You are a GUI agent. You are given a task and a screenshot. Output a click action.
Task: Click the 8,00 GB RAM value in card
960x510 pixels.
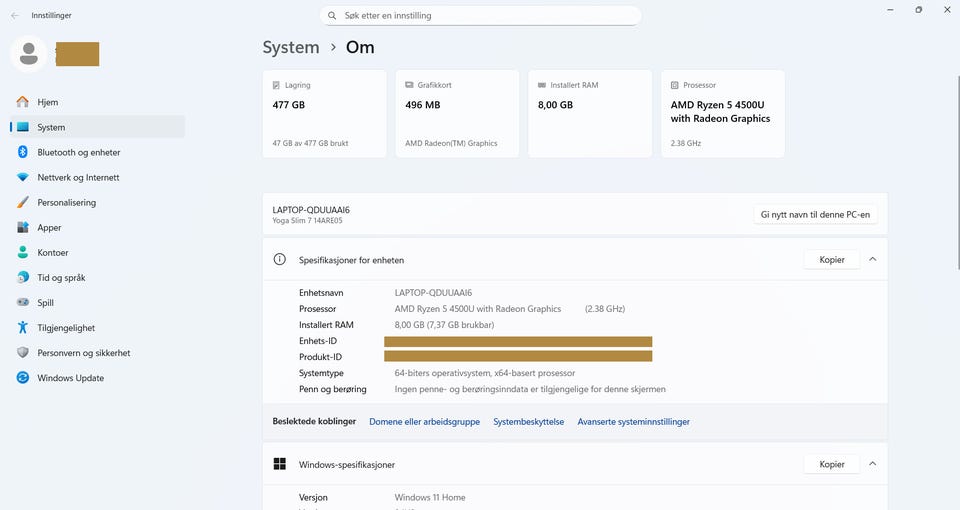click(x=555, y=105)
